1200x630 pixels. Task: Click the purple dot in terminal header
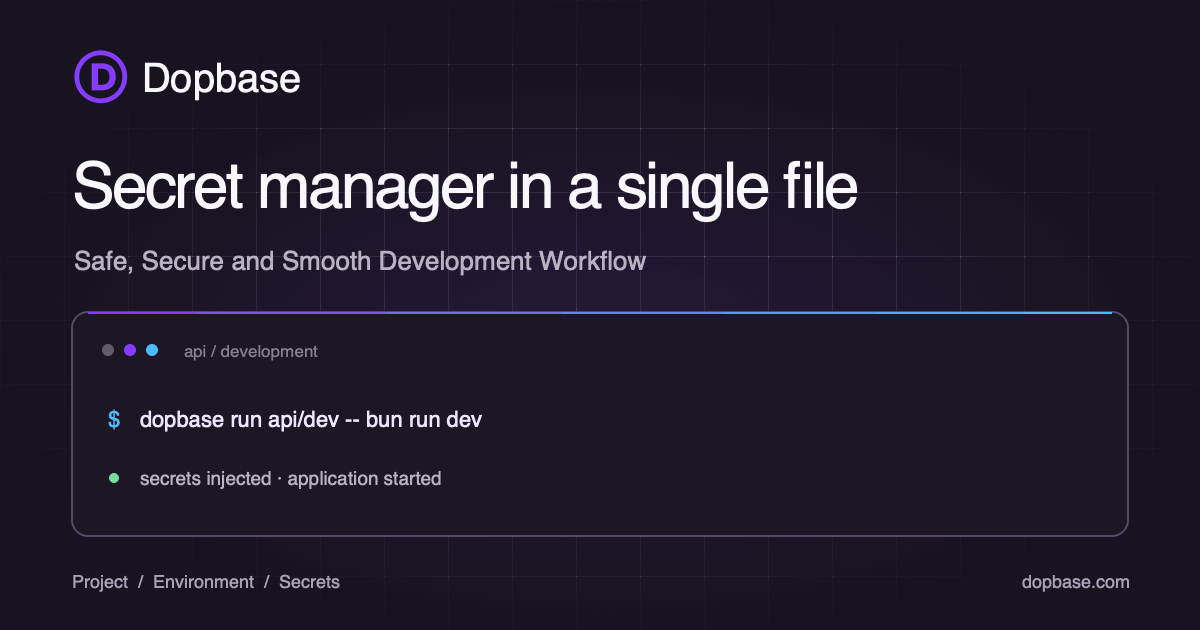(130, 350)
